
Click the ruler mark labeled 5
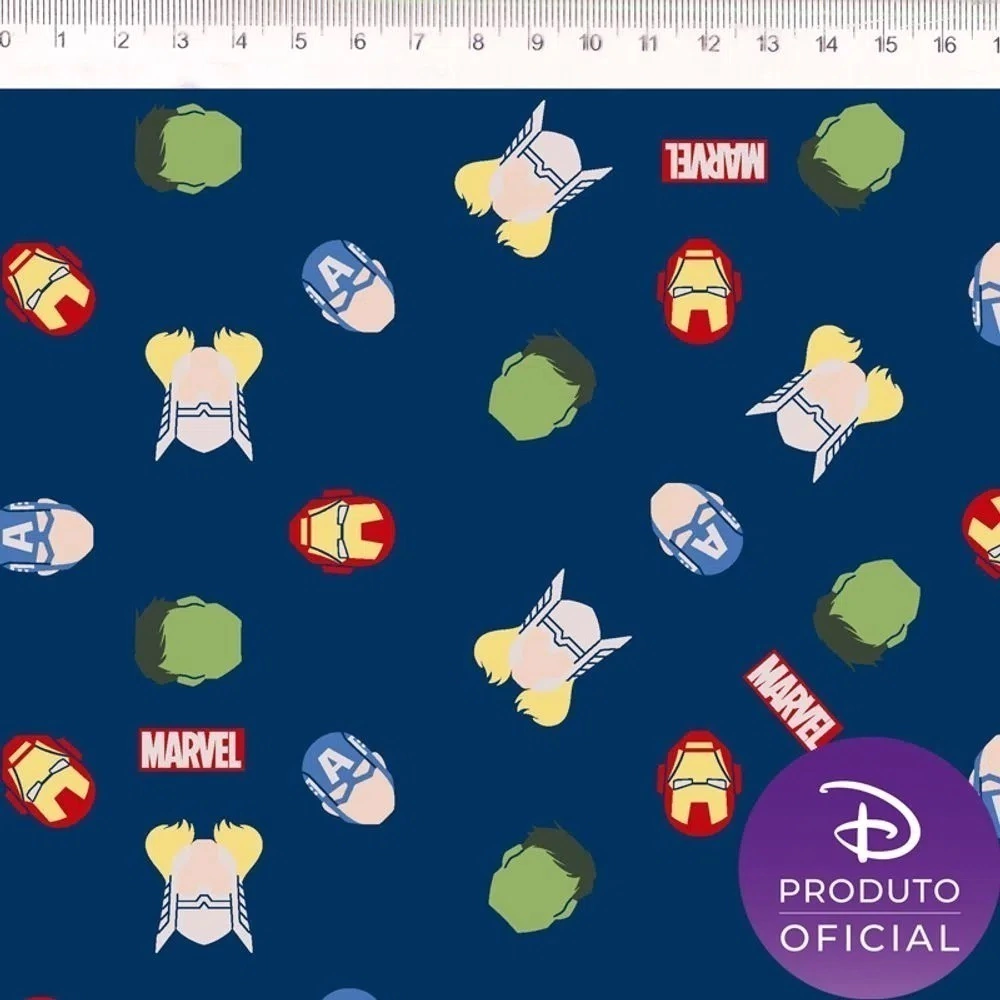coord(299,41)
